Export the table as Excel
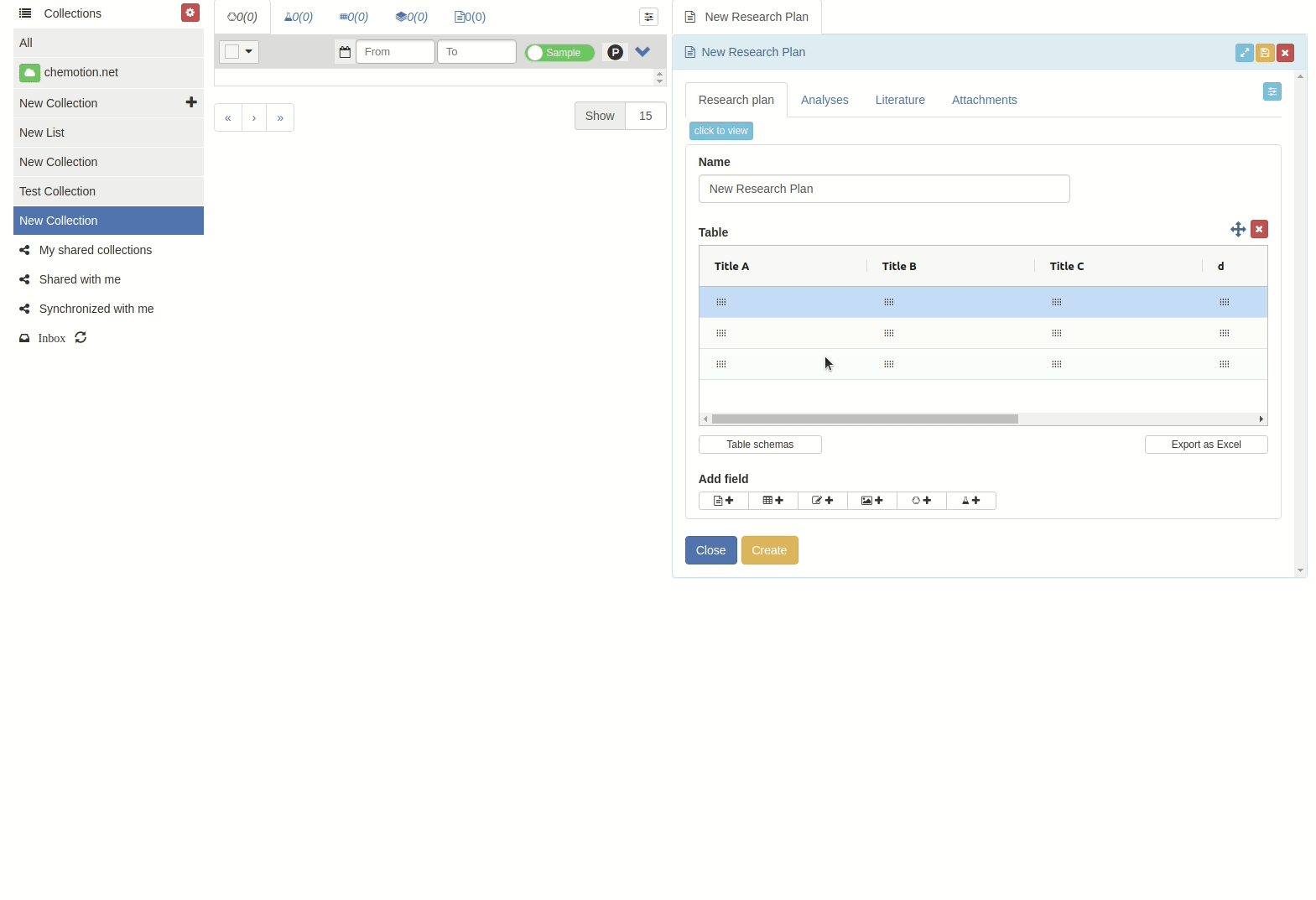1316x900 pixels. click(x=1205, y=445)
